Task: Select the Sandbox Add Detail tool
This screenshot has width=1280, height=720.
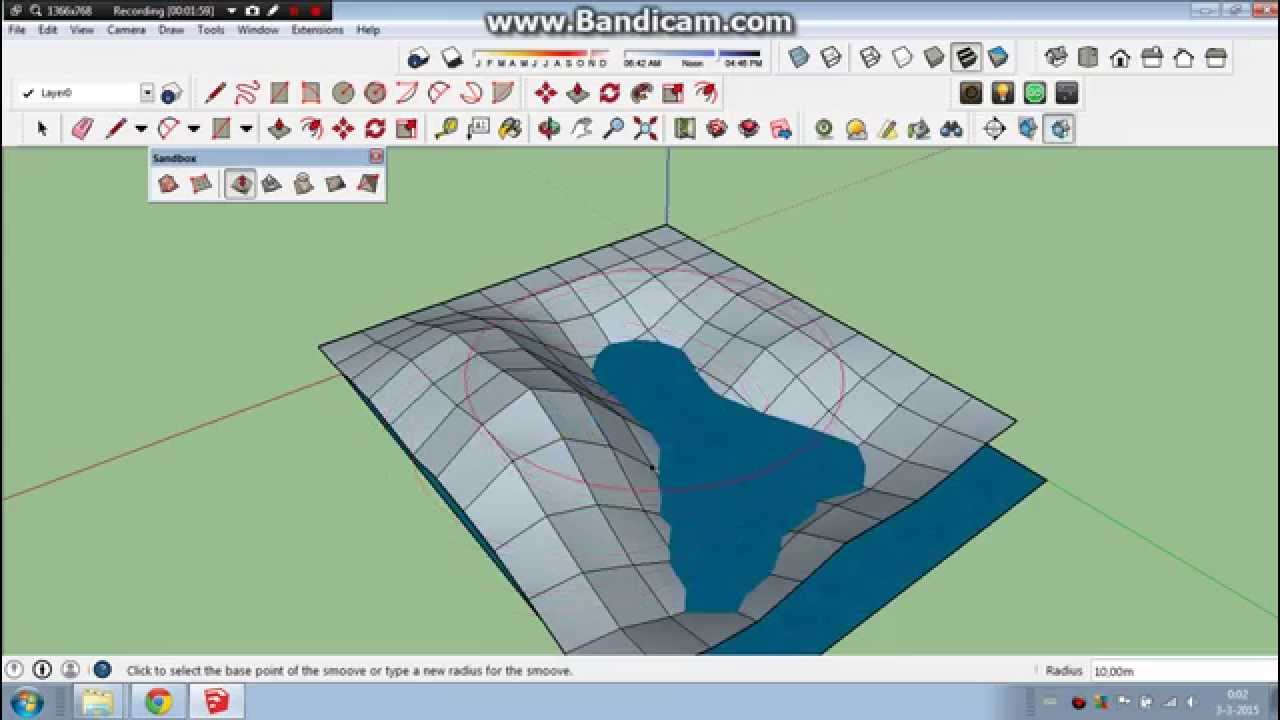Action: click(336, 184)
